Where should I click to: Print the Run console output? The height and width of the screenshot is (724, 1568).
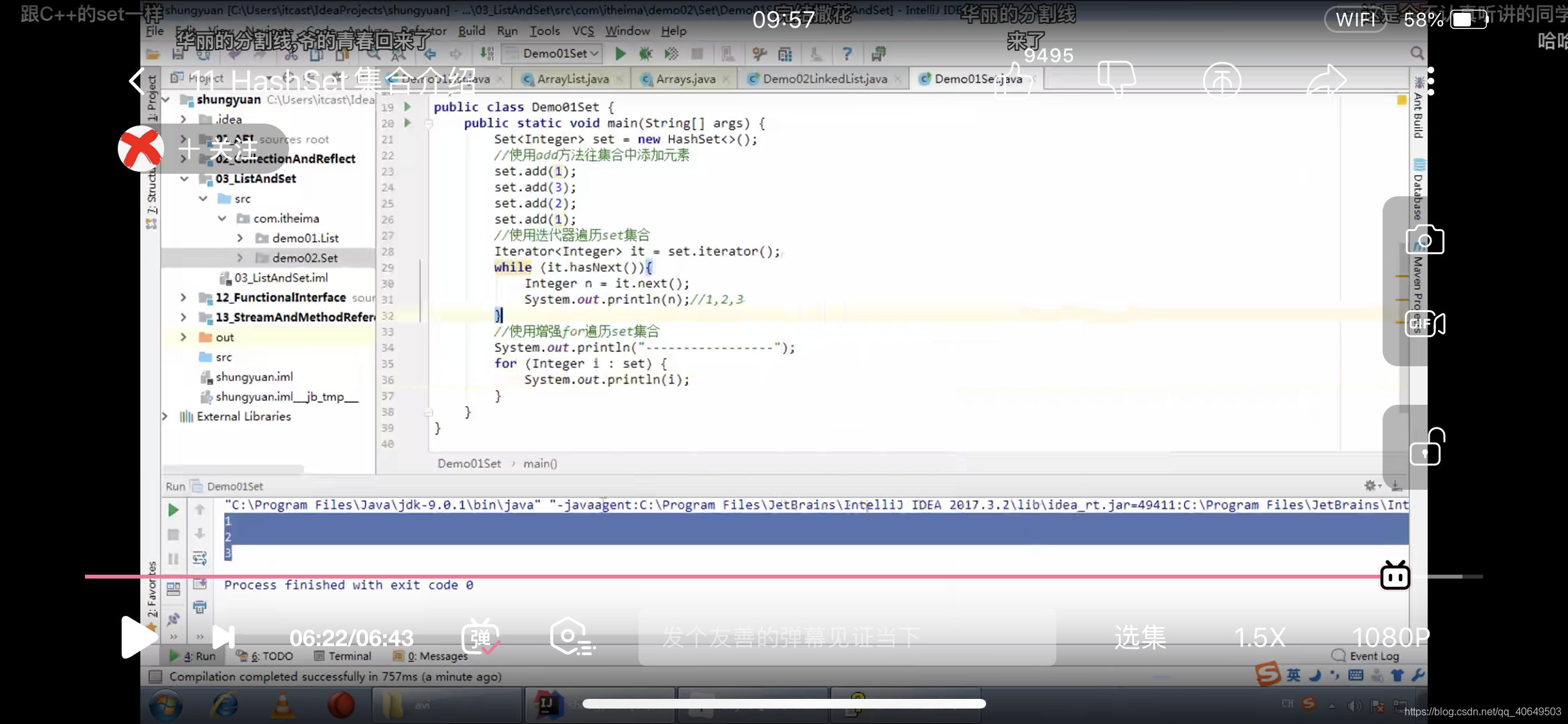coord(200,607)
